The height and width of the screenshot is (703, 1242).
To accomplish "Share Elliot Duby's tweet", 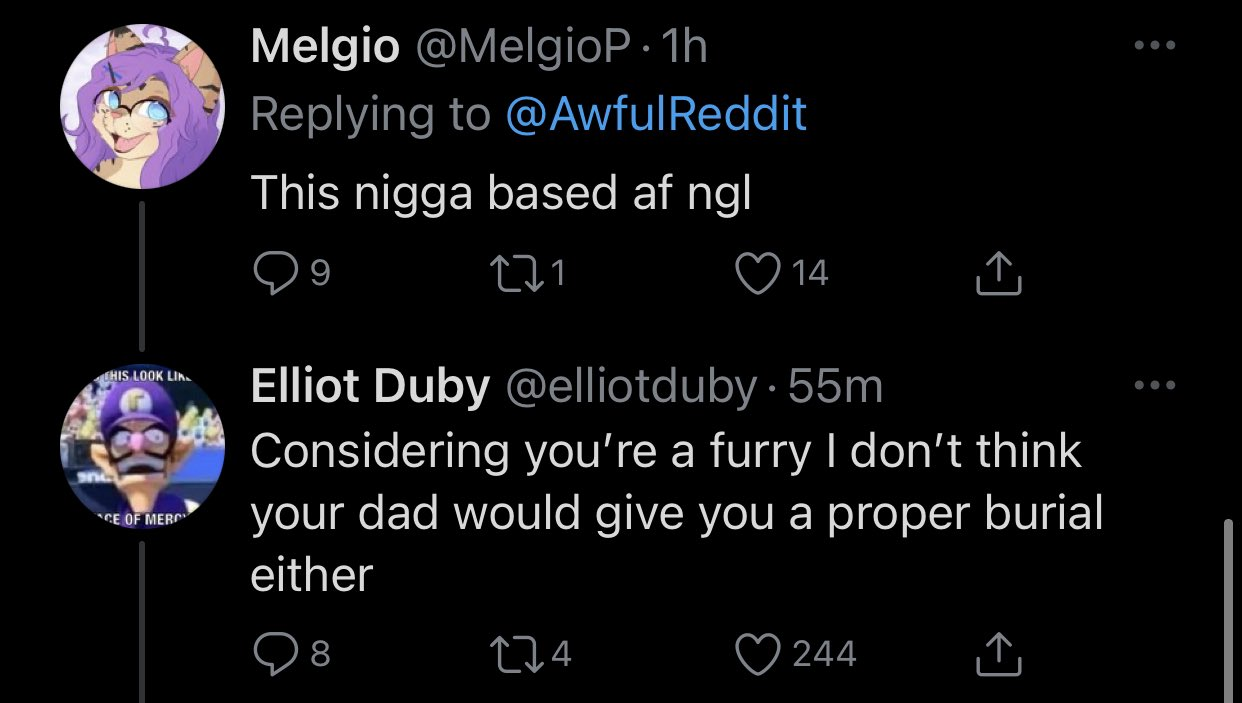I will pyautogui.click(x=998, y=654).
